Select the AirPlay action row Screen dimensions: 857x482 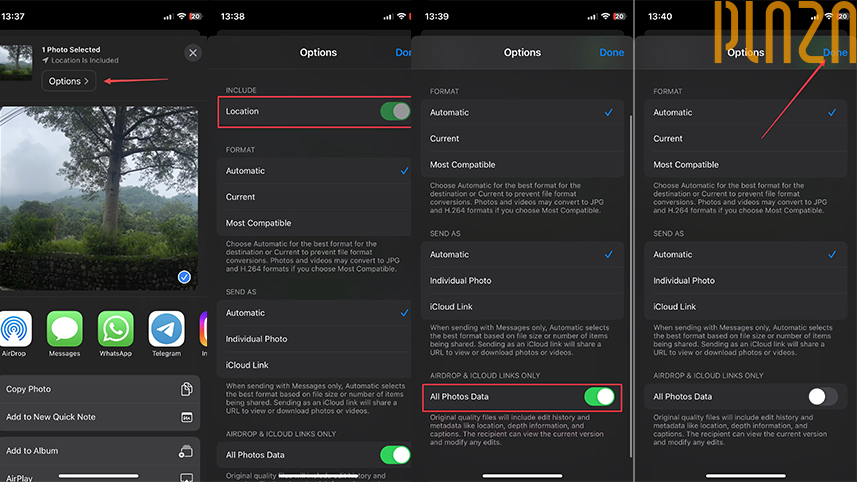point(99,475)
